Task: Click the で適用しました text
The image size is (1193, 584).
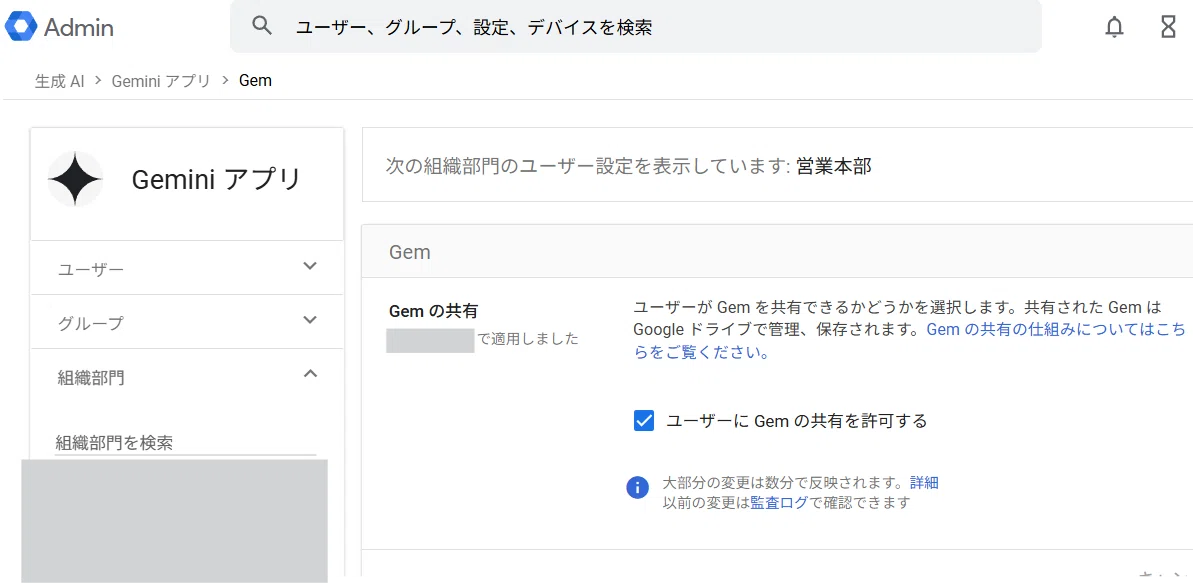Action: coord(527,339)
